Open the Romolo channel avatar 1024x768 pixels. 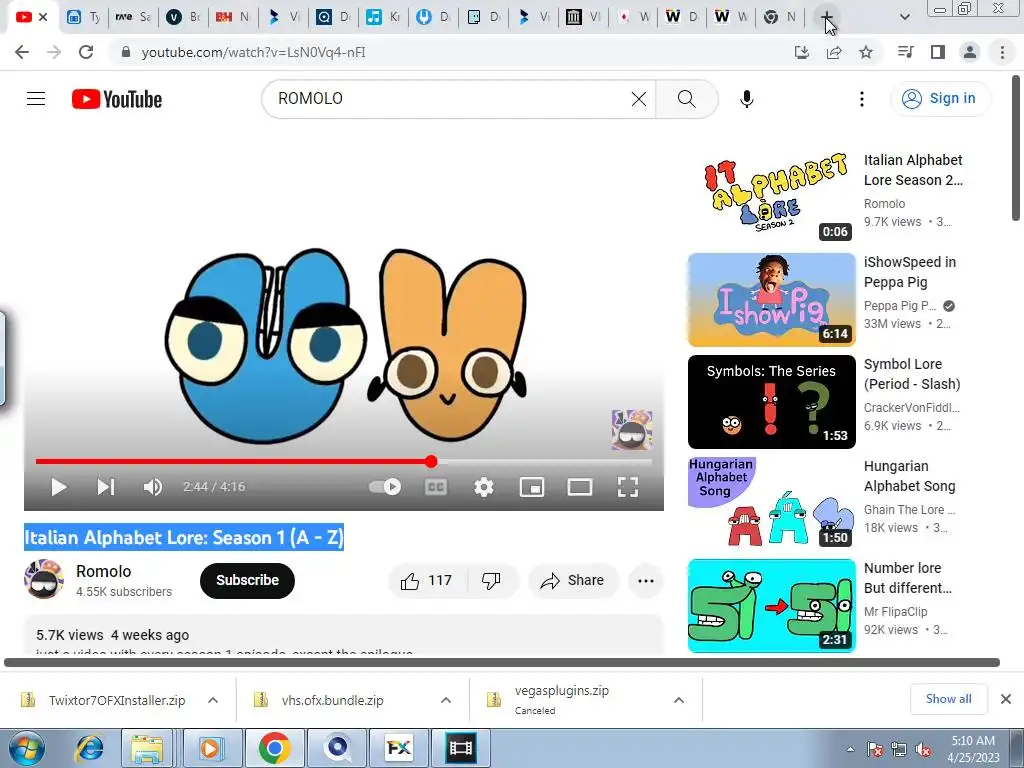coord(44,579)
